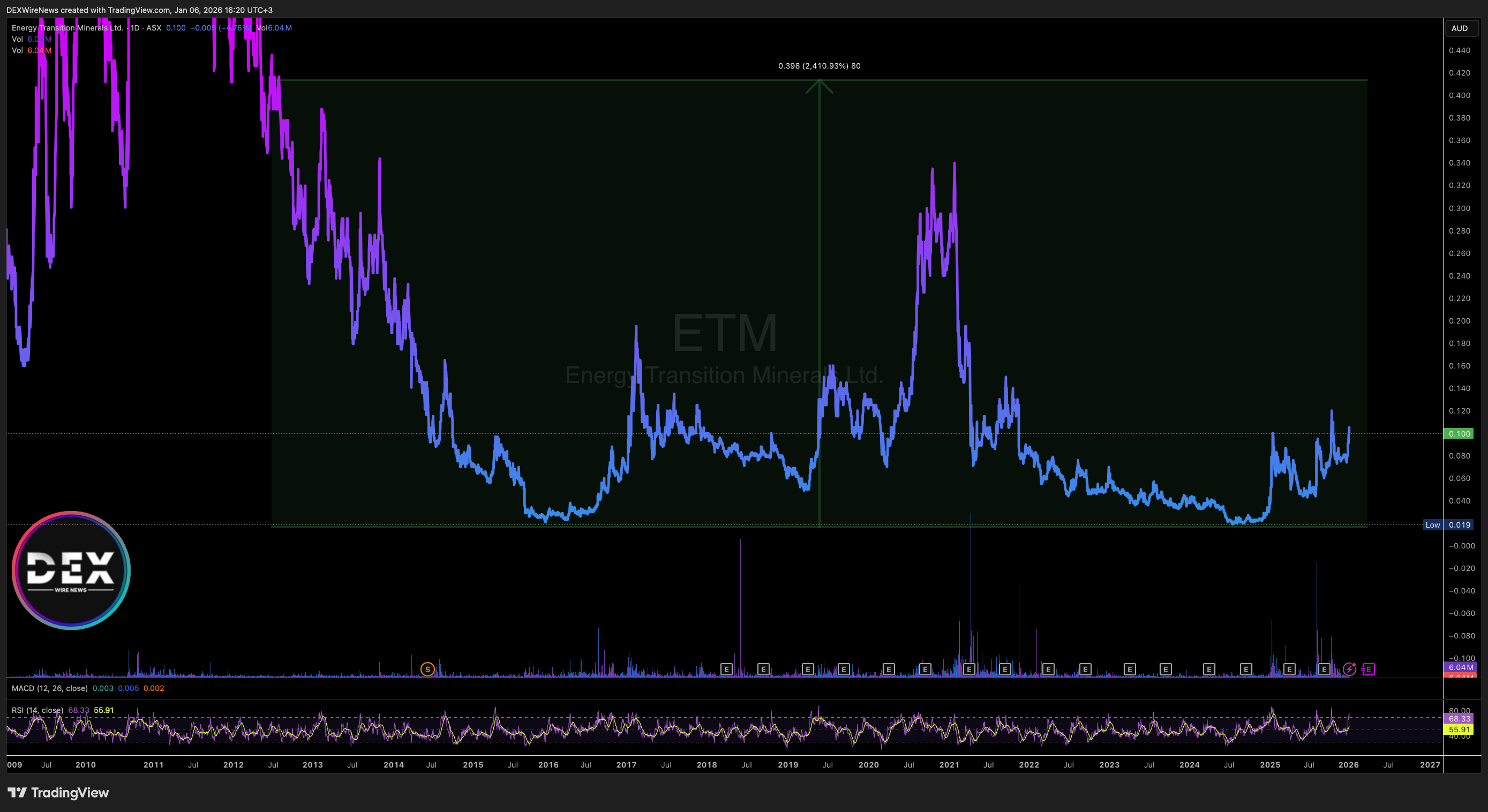Screen dimensions: 1488x812
Task: Click the lightning bolt event icon near 2026
Action: (x=1349, y=669)
